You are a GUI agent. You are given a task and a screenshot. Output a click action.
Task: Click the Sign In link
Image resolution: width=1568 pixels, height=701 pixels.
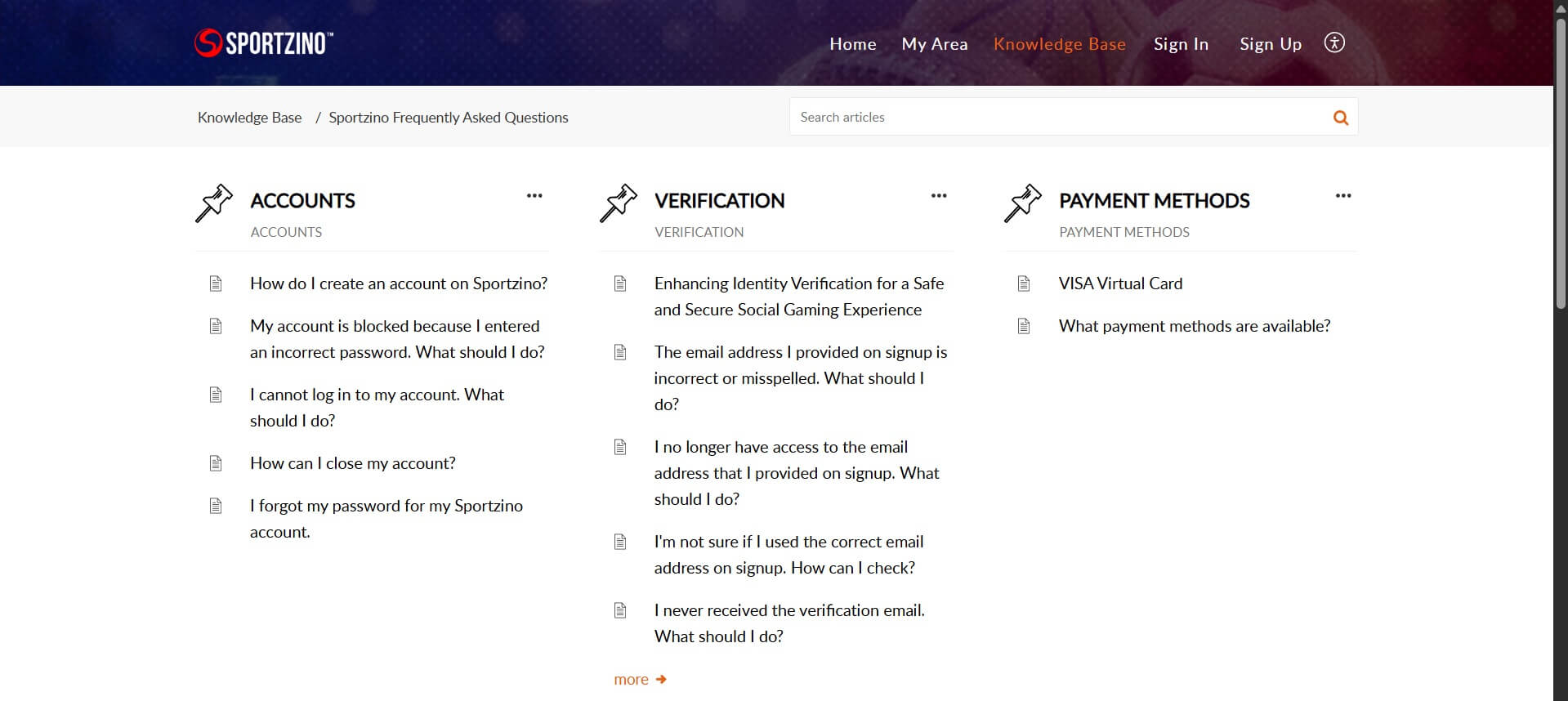coord(1181,44)
